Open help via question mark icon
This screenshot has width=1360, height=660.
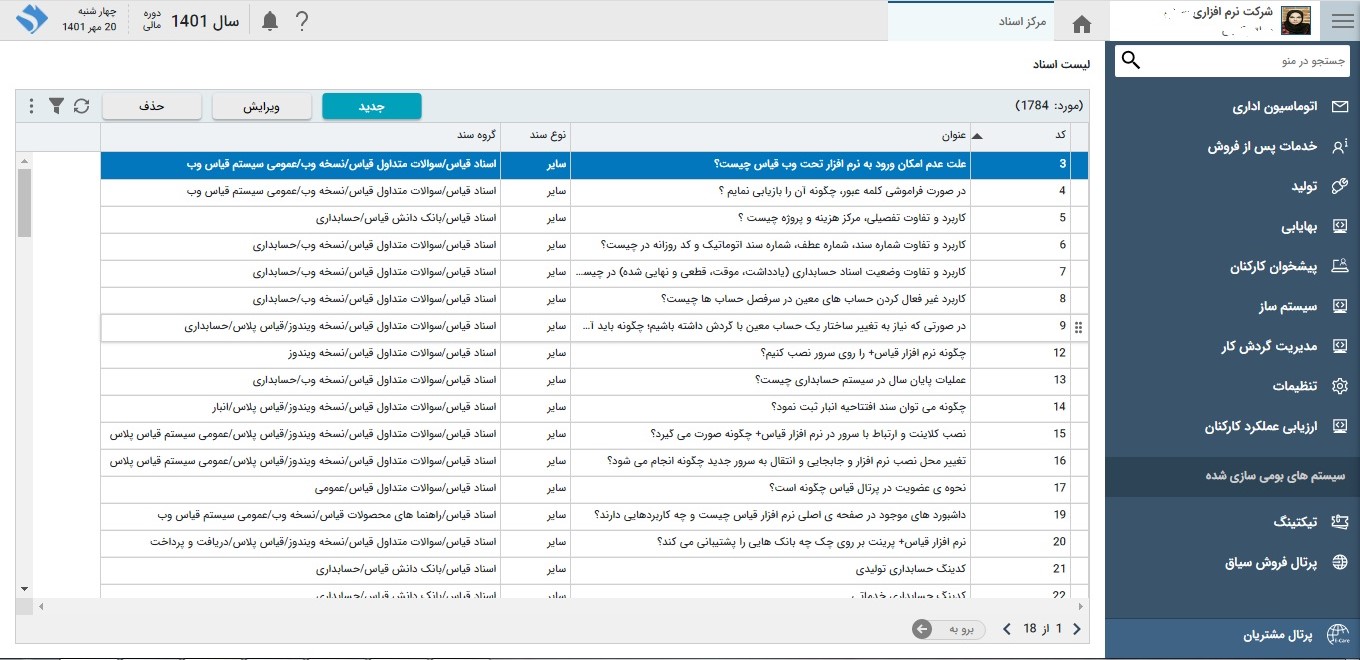pos(302,22)
